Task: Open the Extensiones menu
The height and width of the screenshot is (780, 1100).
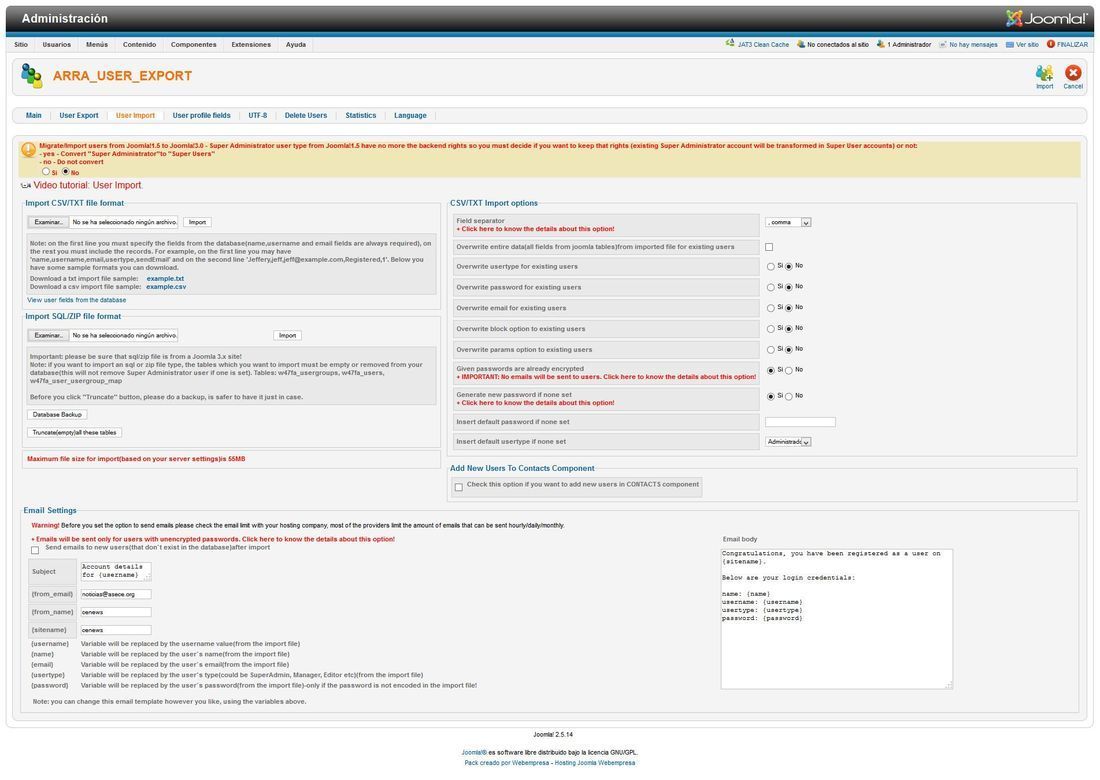Action: [251, 44]
